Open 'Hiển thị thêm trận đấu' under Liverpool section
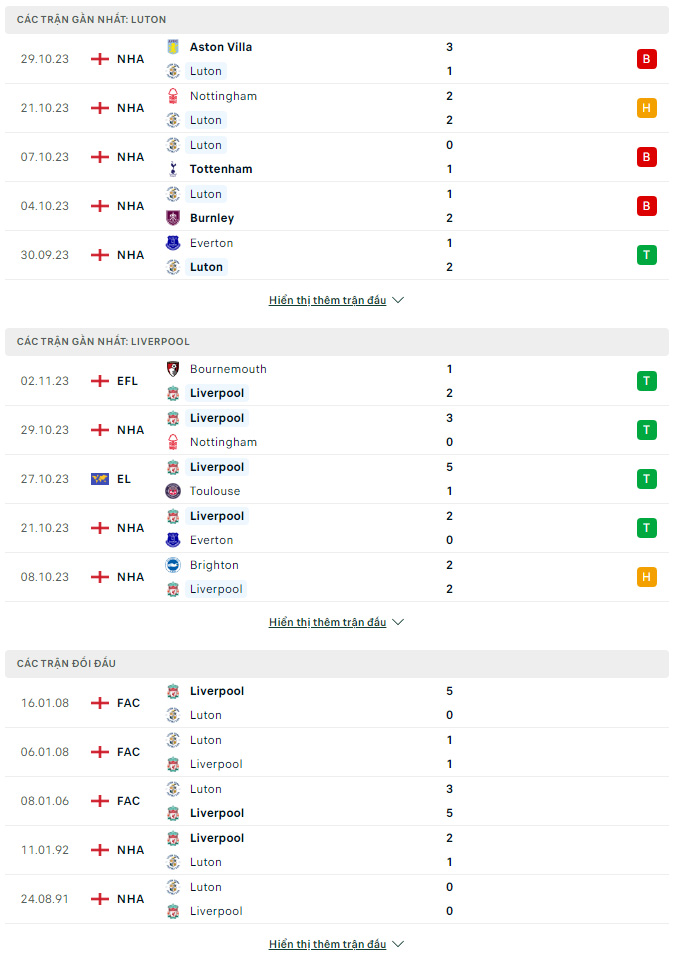Image resolution: width=673 pixels, height=955 pixels. (x=328, y=622)
